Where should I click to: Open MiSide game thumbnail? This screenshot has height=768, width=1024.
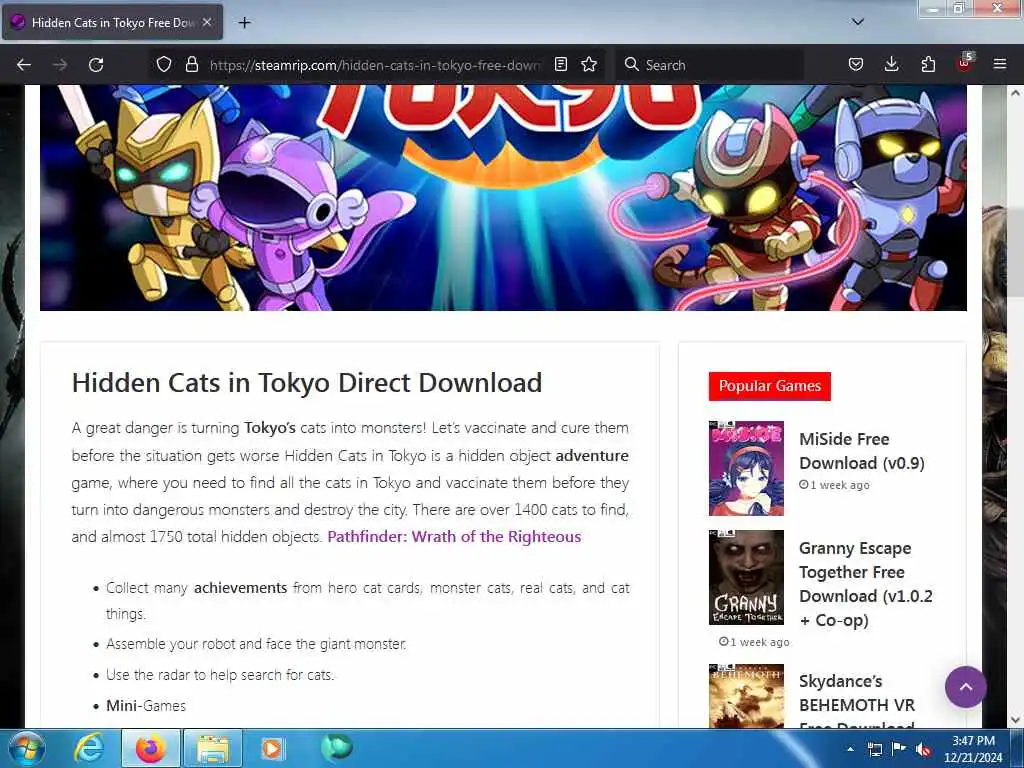click(x=746, y=468)
